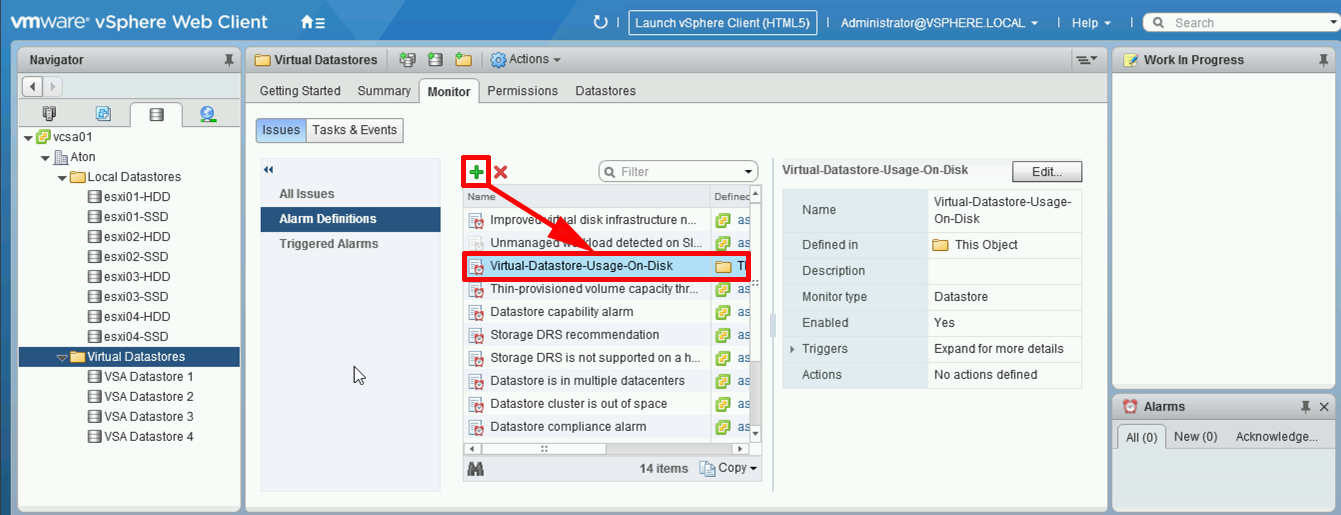The image size is (1341, 515).
Task: Expand the Triggers detail row
Action: pyautogui.click(x=792, y=349)
